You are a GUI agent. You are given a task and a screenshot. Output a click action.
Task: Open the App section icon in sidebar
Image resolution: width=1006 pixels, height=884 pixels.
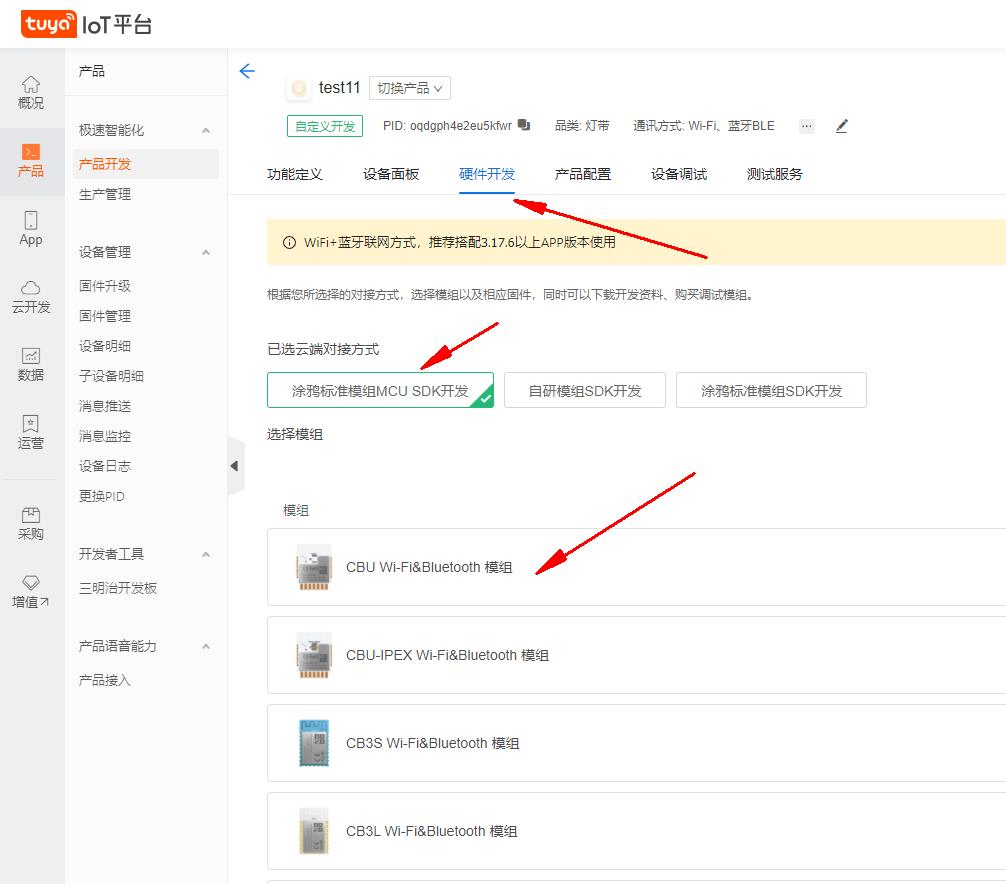[30, 230]
